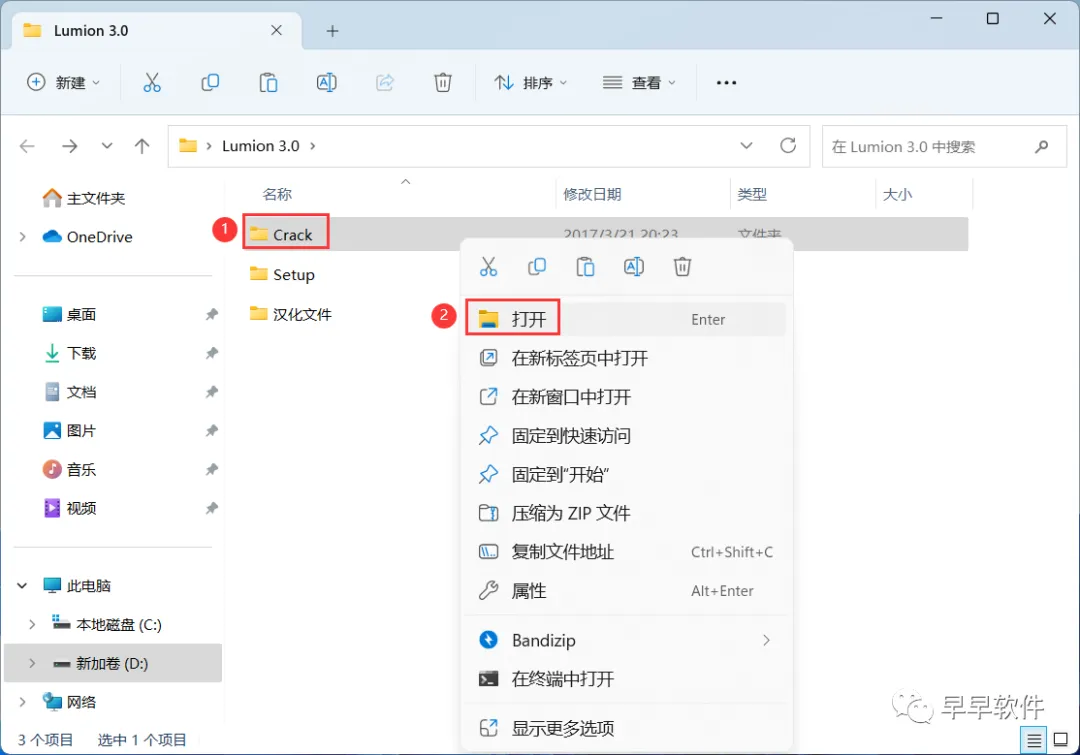Switch to large icons view in the status bar

pos(1061,741)
